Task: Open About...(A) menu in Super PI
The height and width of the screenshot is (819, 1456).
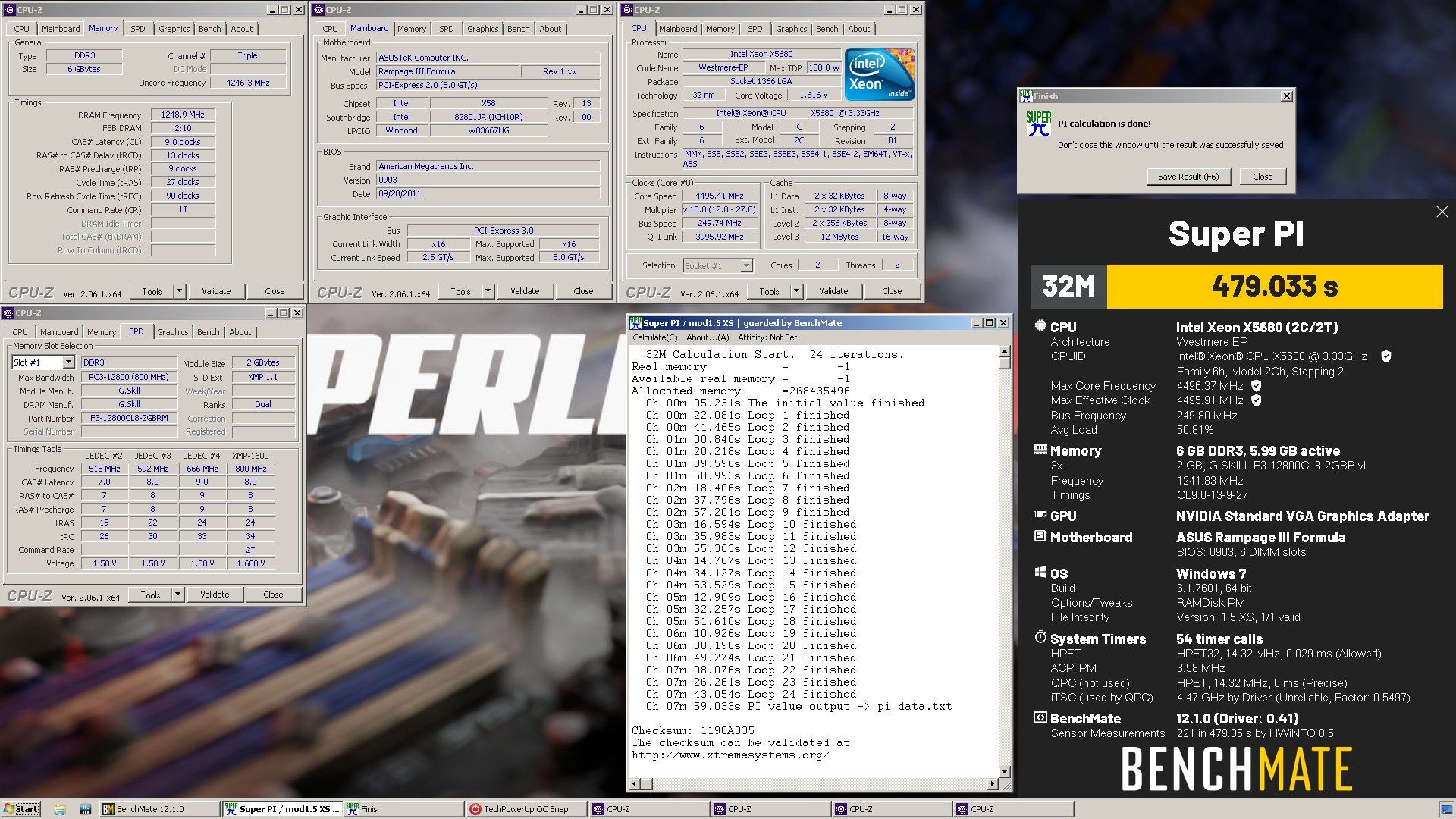Action: [708, 337]
